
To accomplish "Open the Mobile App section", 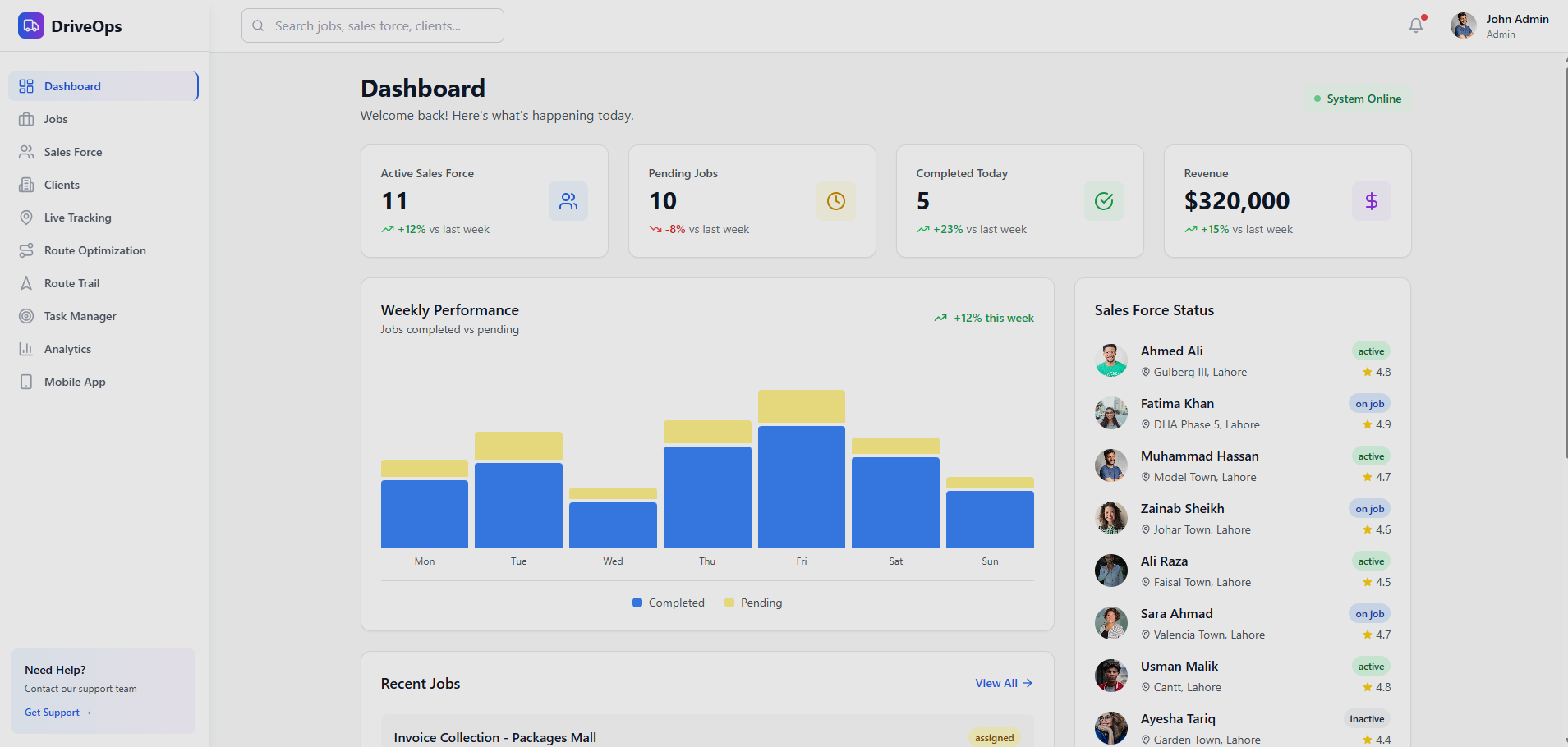I will pyautogui.click(x=75, y=382).
